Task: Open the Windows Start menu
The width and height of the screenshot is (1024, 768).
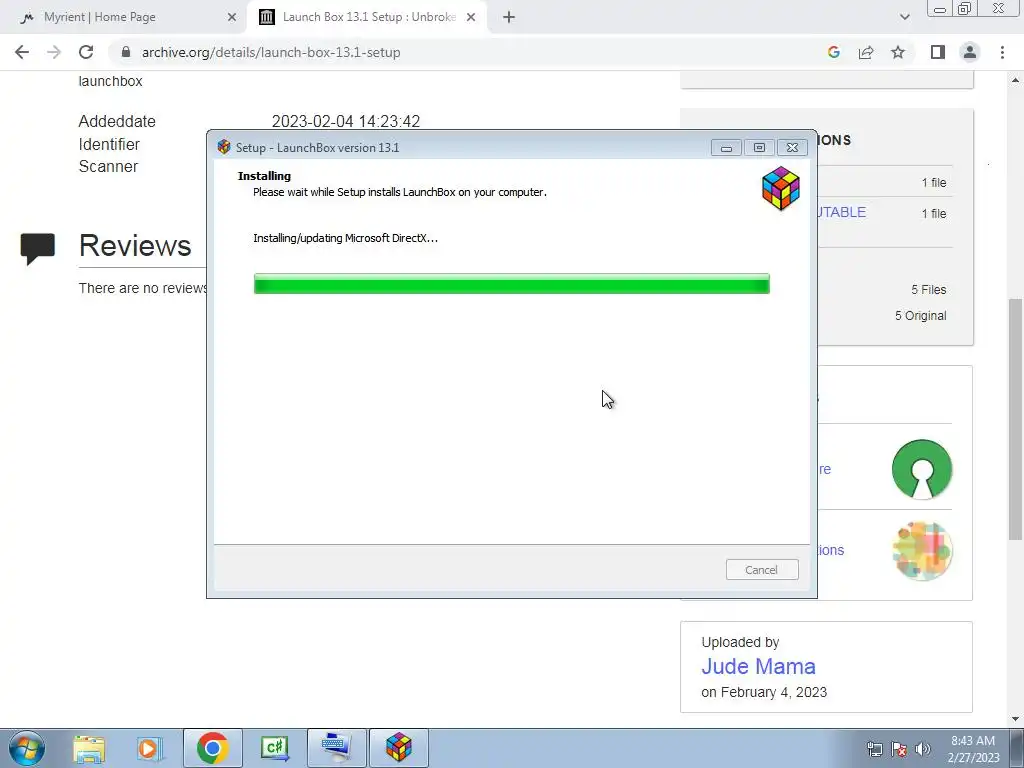Action: 27,748
